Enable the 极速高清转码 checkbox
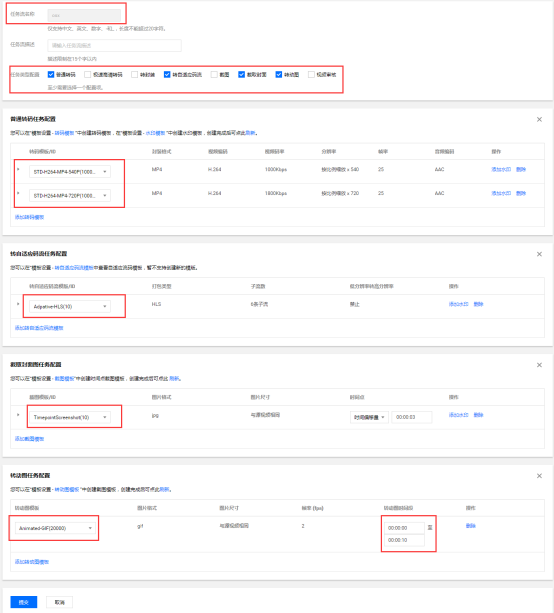 (x=88, y=74)
